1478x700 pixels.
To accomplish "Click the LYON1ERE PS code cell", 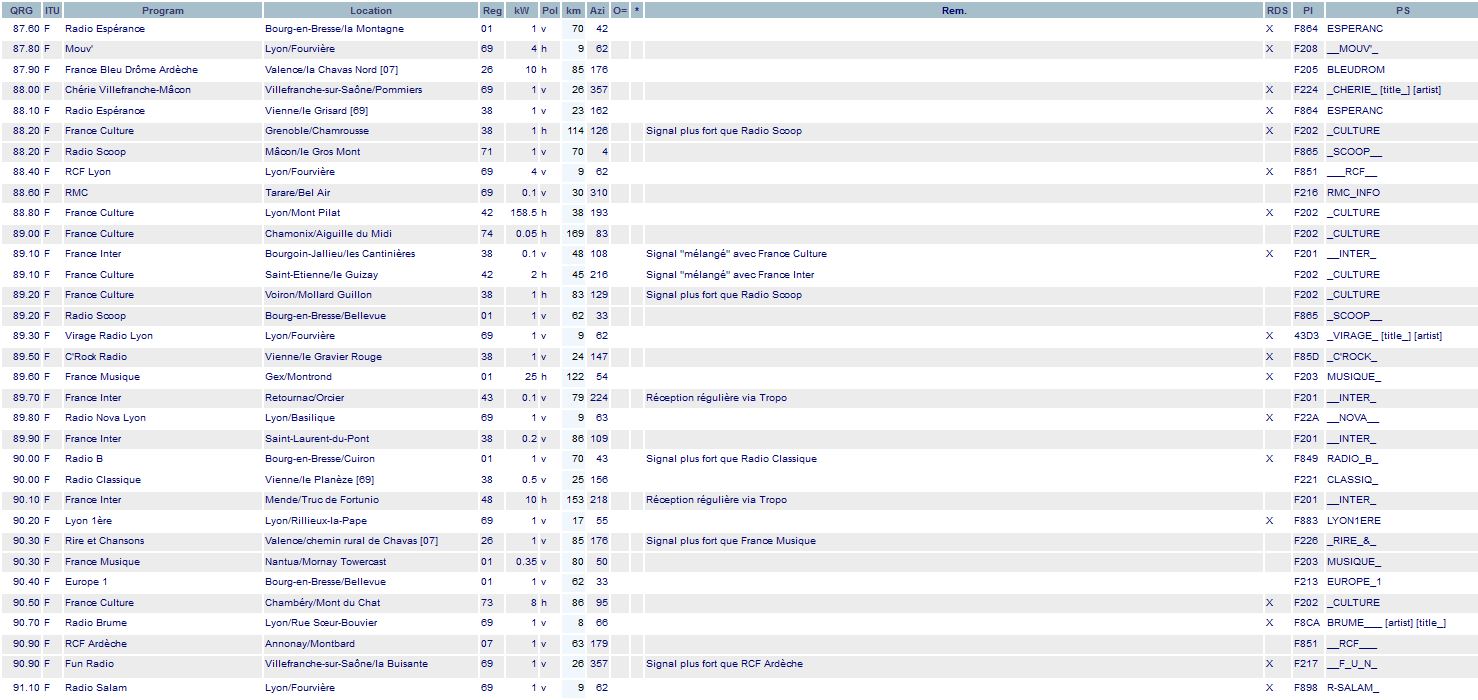I will 1353,521.
